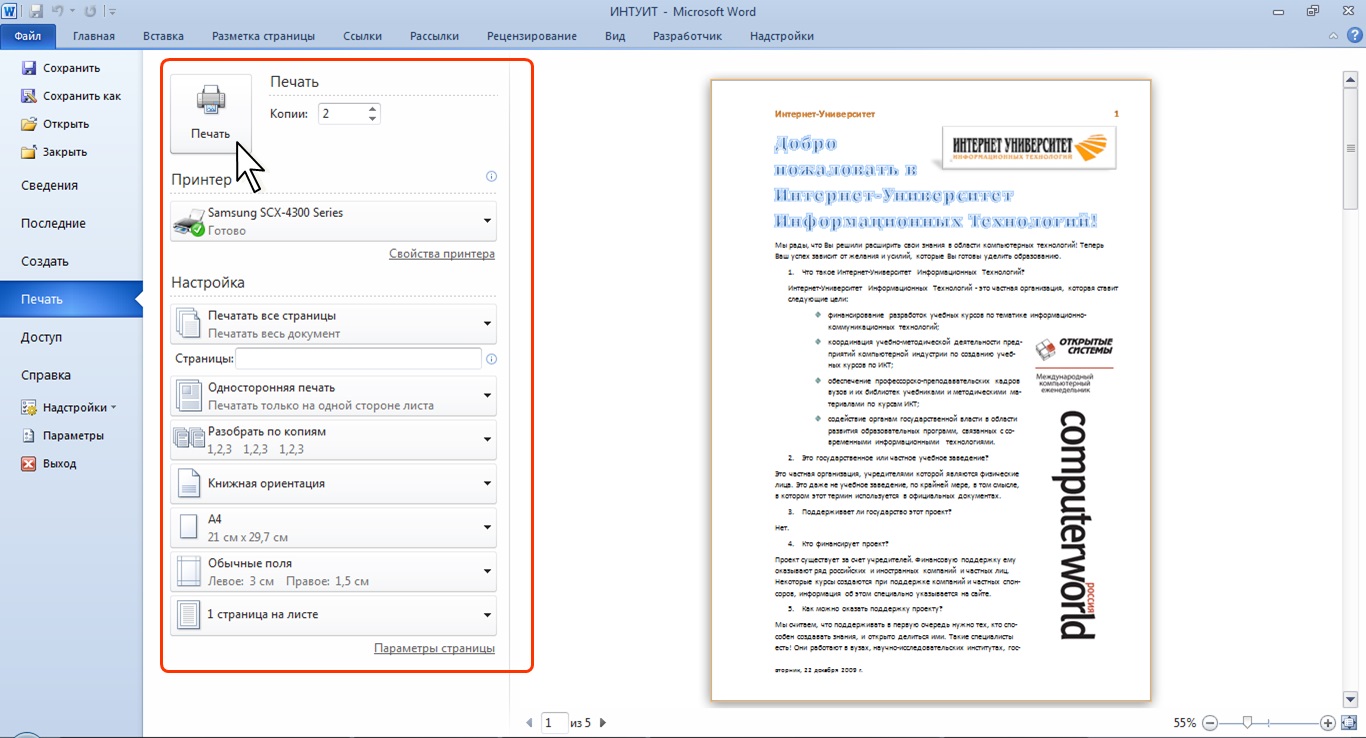1366x738 pixels.
Task: Open the Разобрать по копиям dropdown
Action: tap(334, 440)
